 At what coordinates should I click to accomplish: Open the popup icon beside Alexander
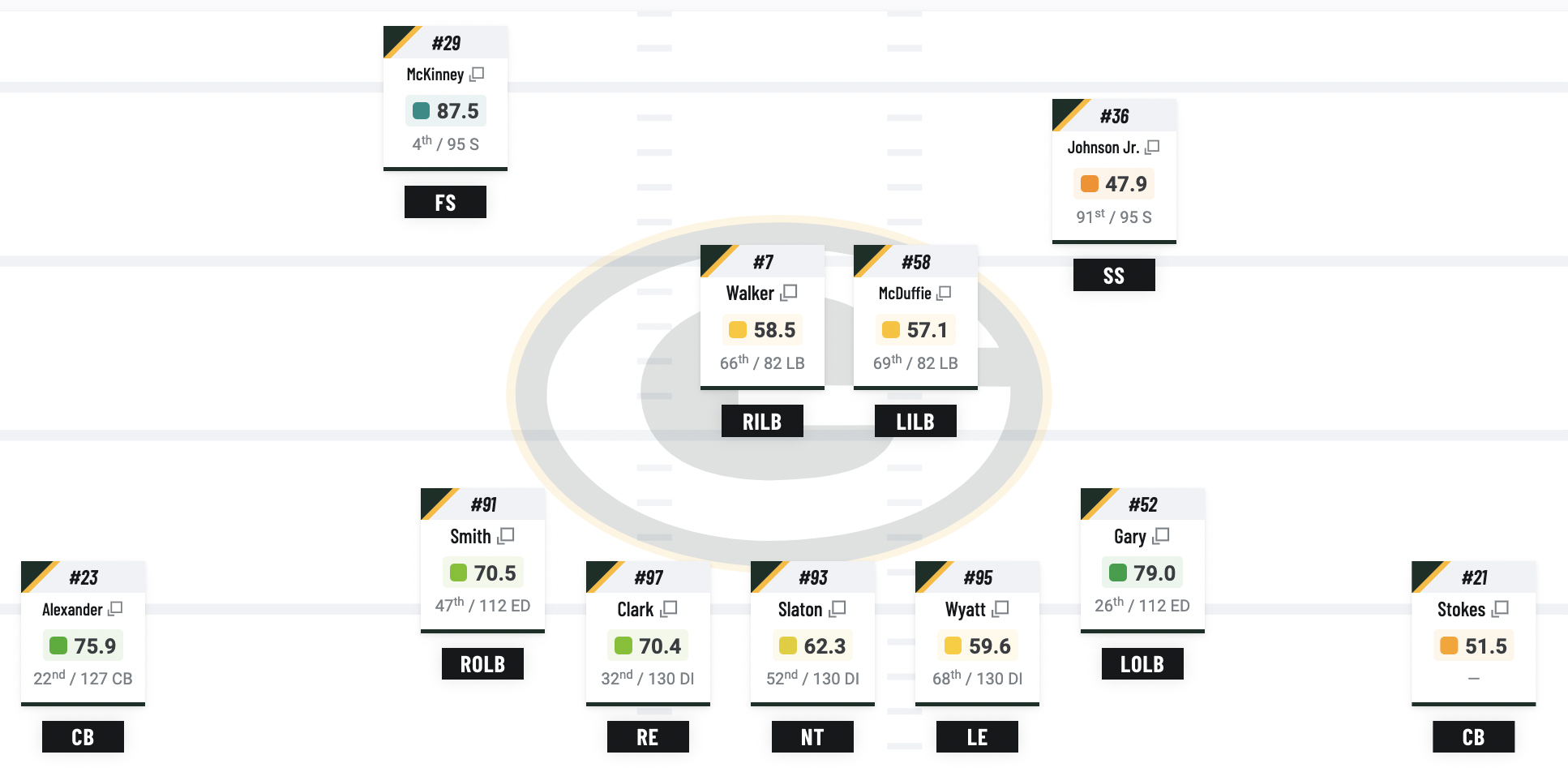click(115, 609)
